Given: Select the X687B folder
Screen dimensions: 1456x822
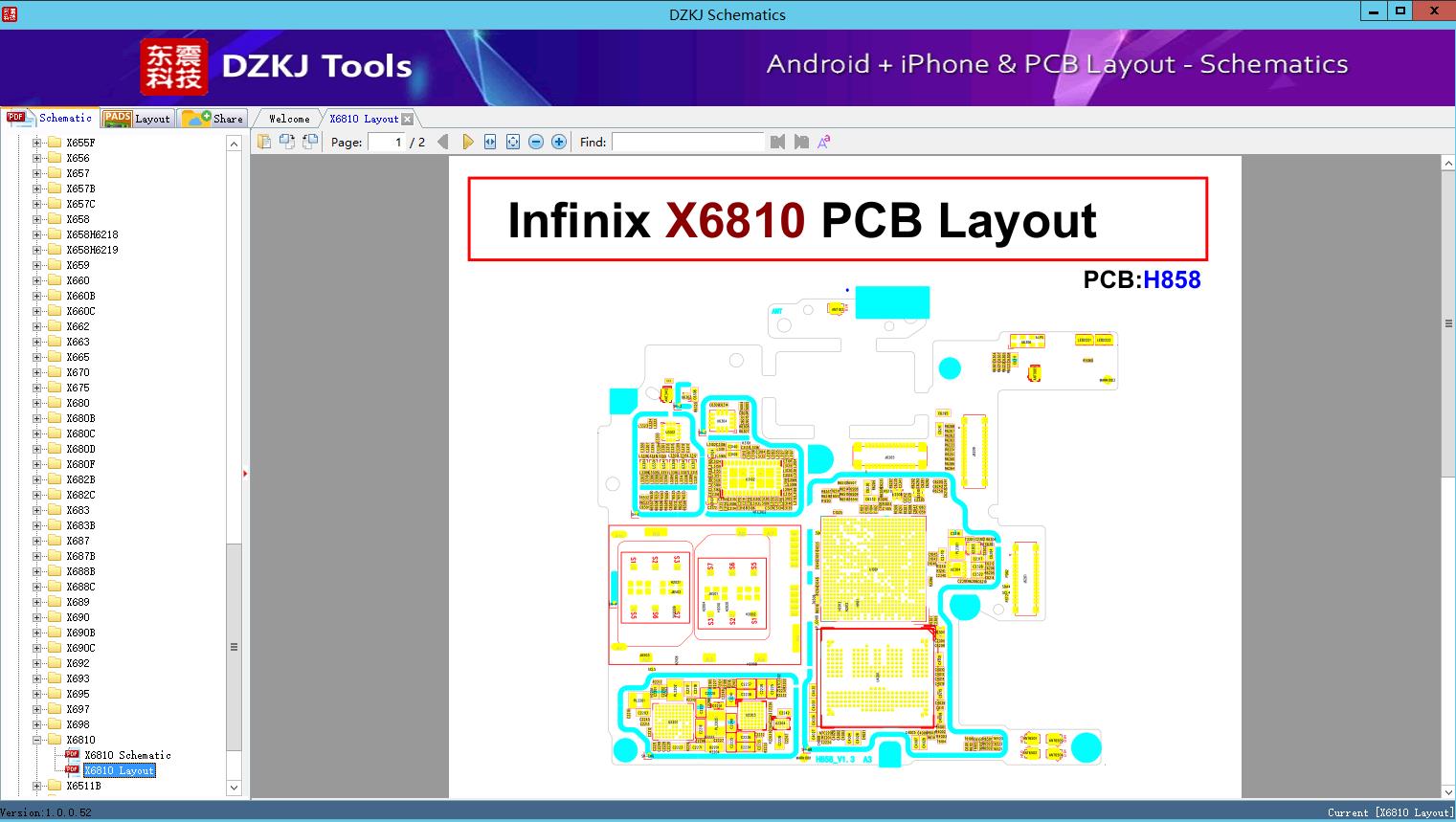Looking at the screenshot, I should (80, 556).
